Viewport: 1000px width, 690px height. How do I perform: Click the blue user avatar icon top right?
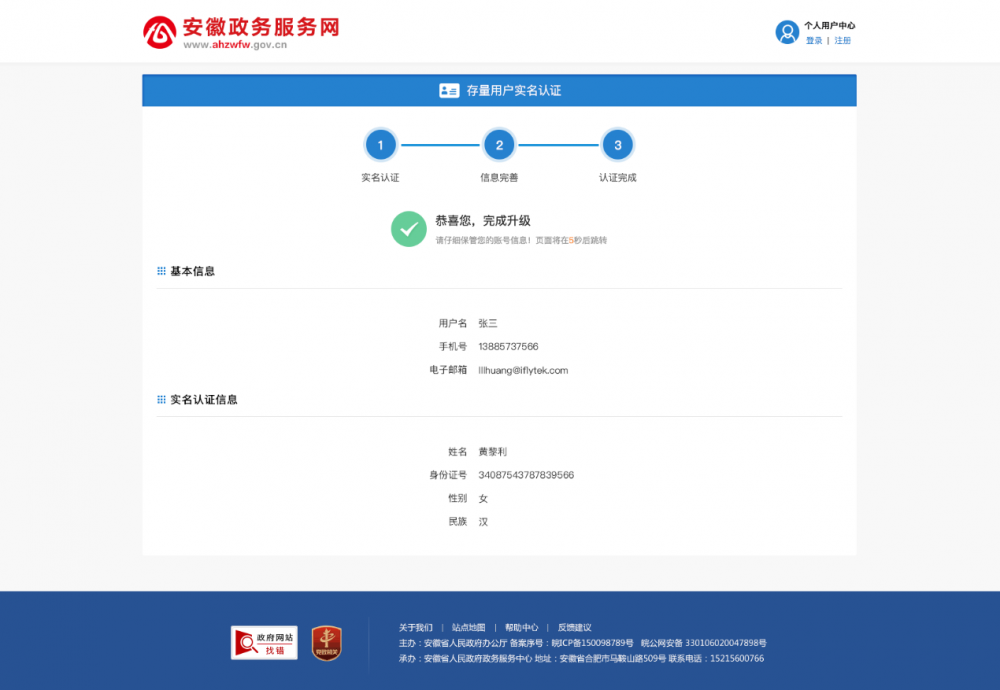point(788,31)
